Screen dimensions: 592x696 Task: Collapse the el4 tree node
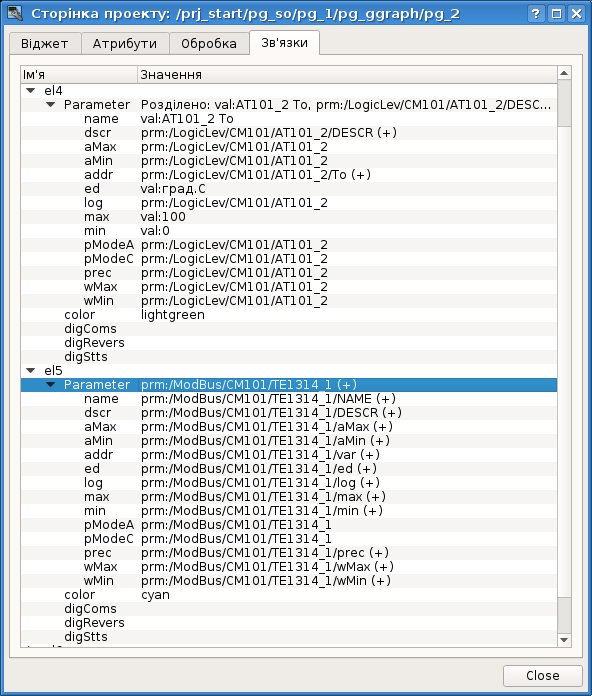(31, 91)
